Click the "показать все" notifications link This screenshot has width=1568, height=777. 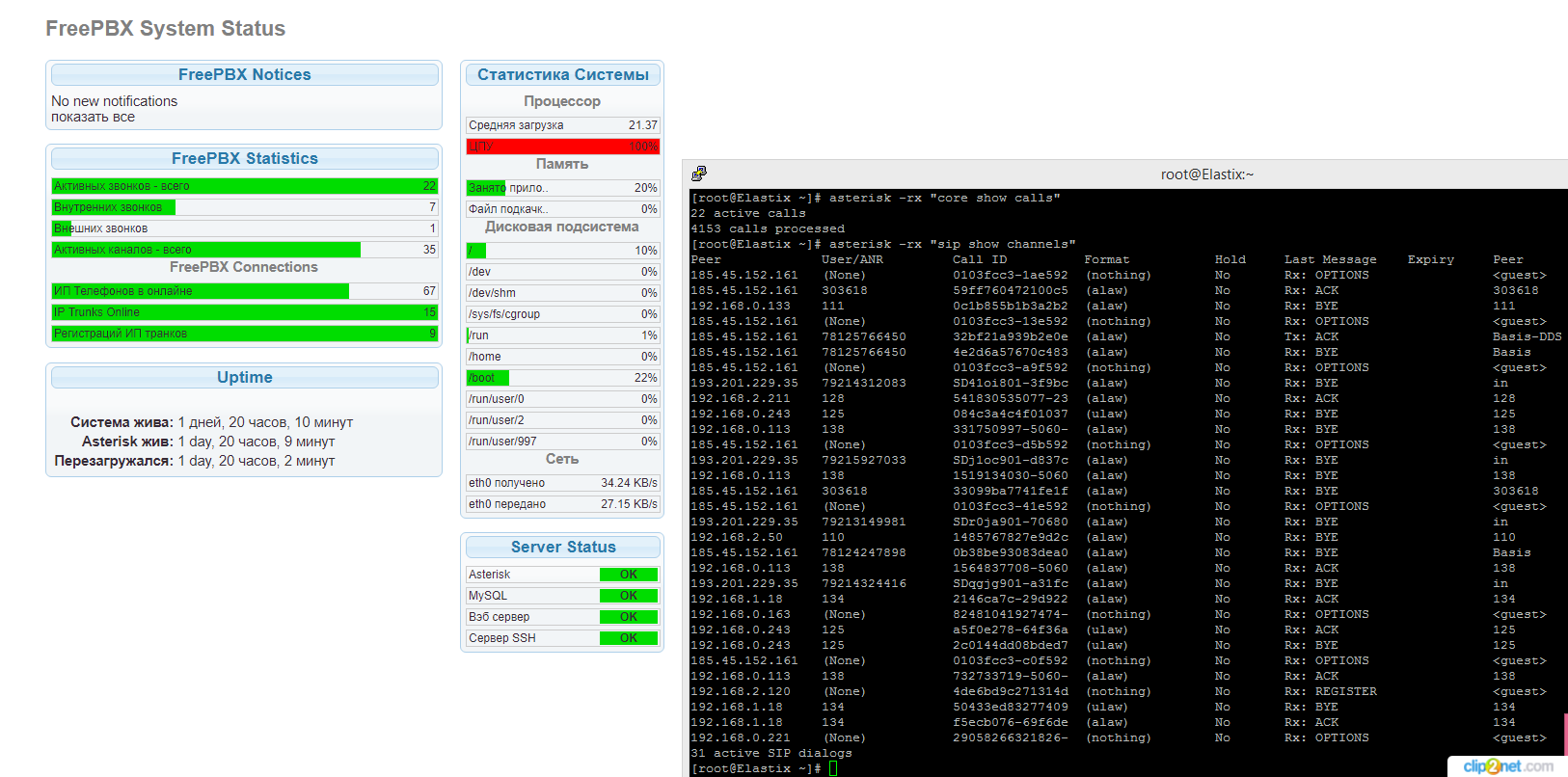pyautogui.click(x=93, y=117)
